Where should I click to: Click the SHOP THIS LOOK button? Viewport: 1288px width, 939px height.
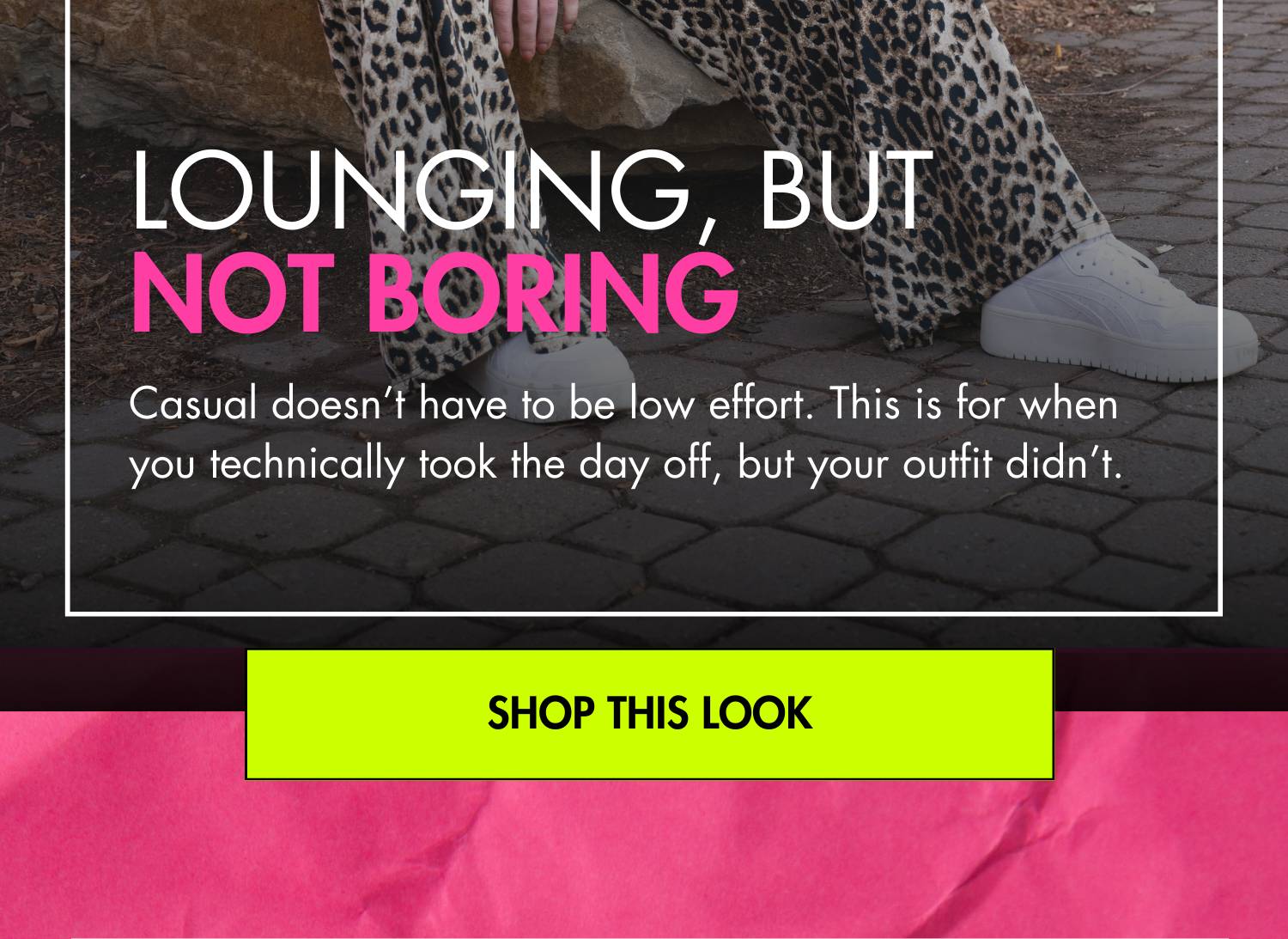[x=649, y=714]
